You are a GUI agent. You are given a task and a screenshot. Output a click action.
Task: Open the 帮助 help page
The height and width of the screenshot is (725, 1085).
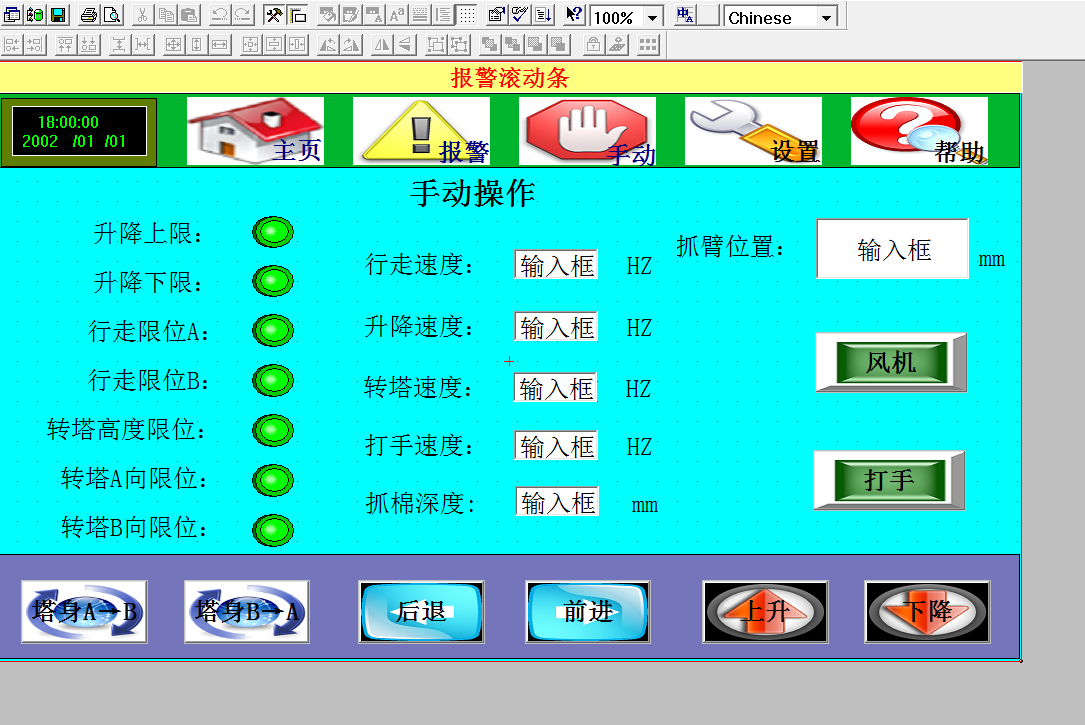point(919,131)
